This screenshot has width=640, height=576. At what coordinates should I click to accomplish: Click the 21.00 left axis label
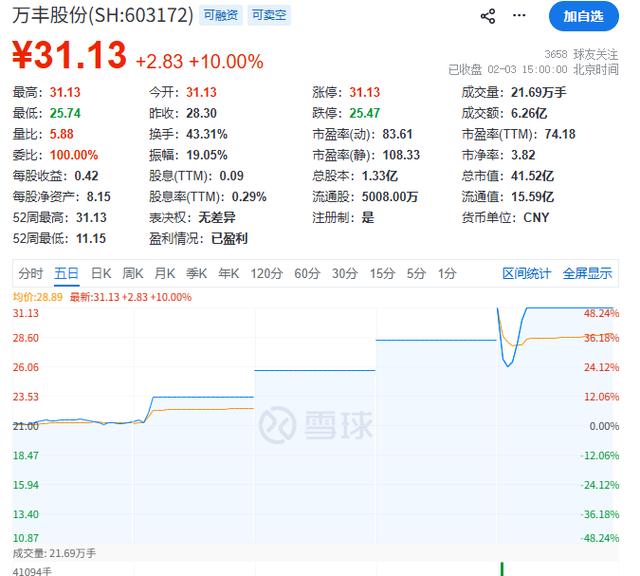pyautogui.click(x=26, y=426)
